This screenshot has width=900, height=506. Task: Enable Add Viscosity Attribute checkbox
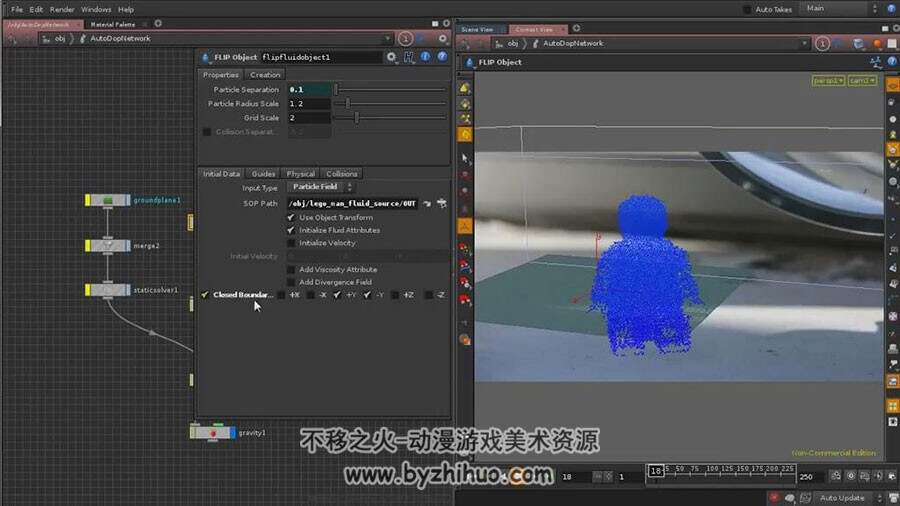coord(291,270)
